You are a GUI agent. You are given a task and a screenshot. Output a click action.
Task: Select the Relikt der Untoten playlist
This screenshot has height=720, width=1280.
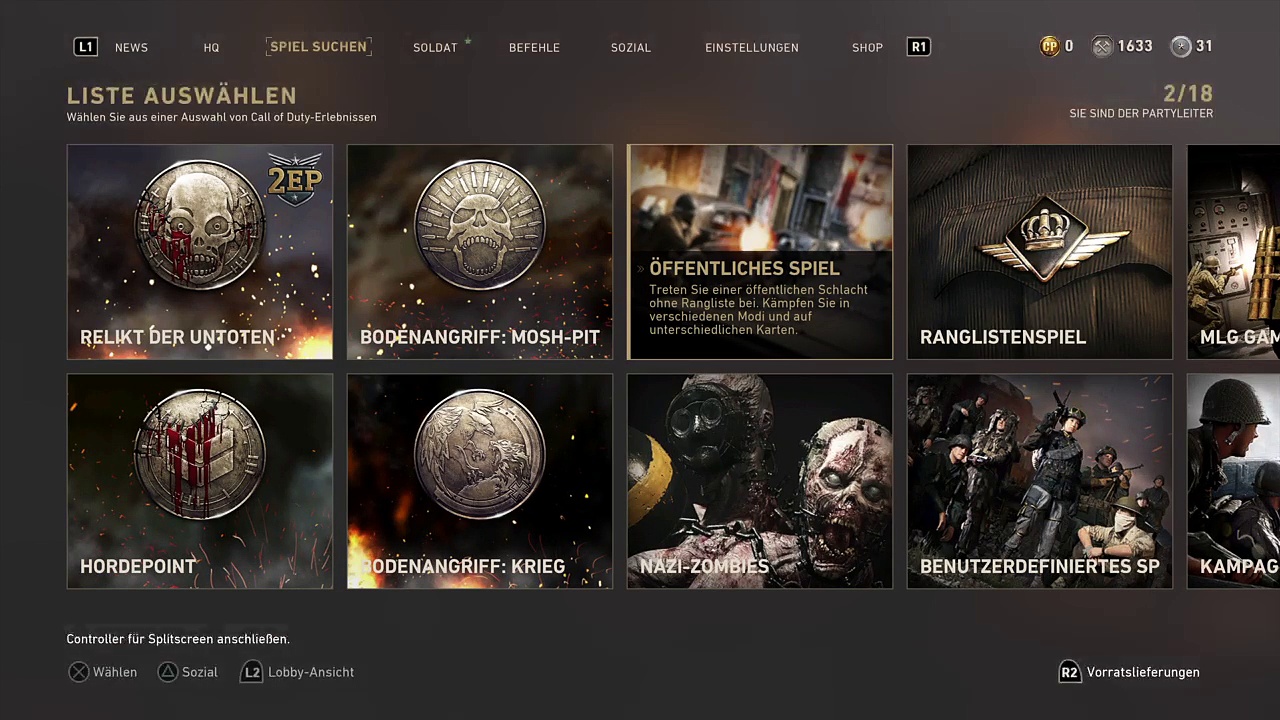click(200, 252)
